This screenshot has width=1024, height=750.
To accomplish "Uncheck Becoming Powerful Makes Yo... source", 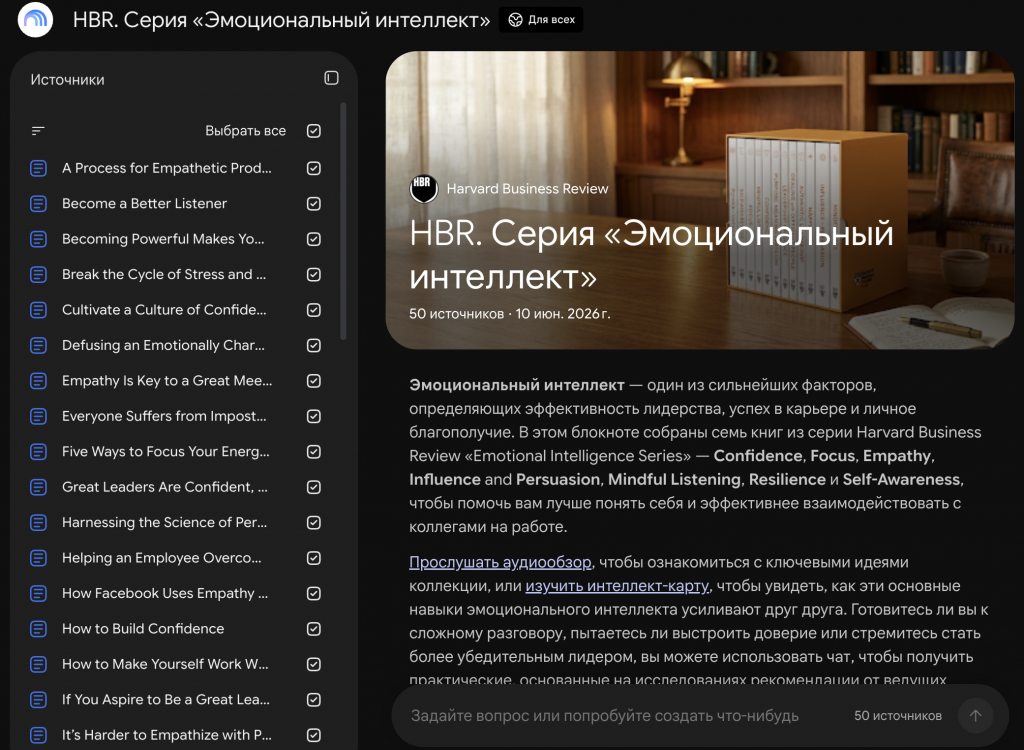I will [x=313, y=239].
